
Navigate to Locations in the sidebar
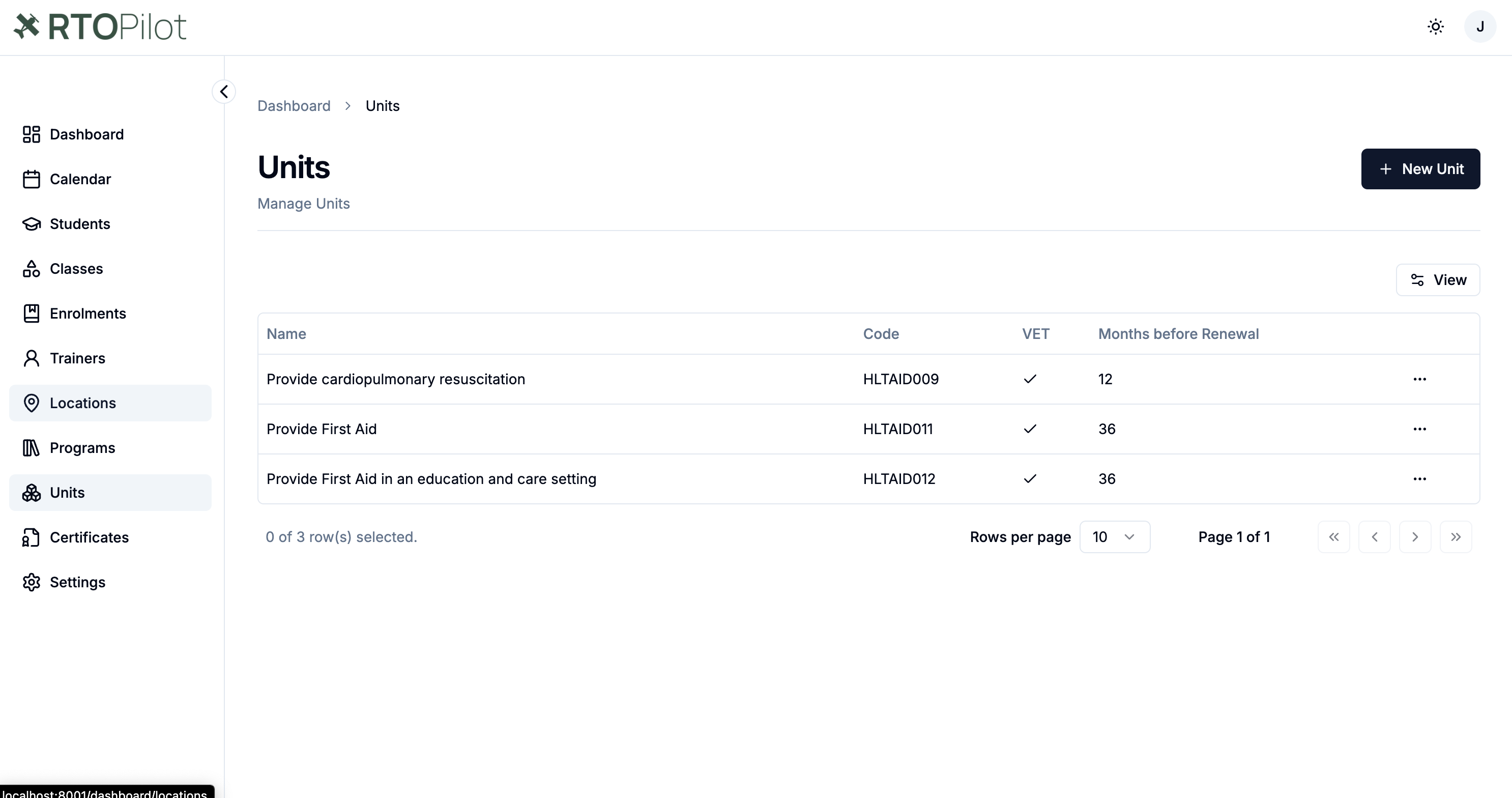click(110, 403)
